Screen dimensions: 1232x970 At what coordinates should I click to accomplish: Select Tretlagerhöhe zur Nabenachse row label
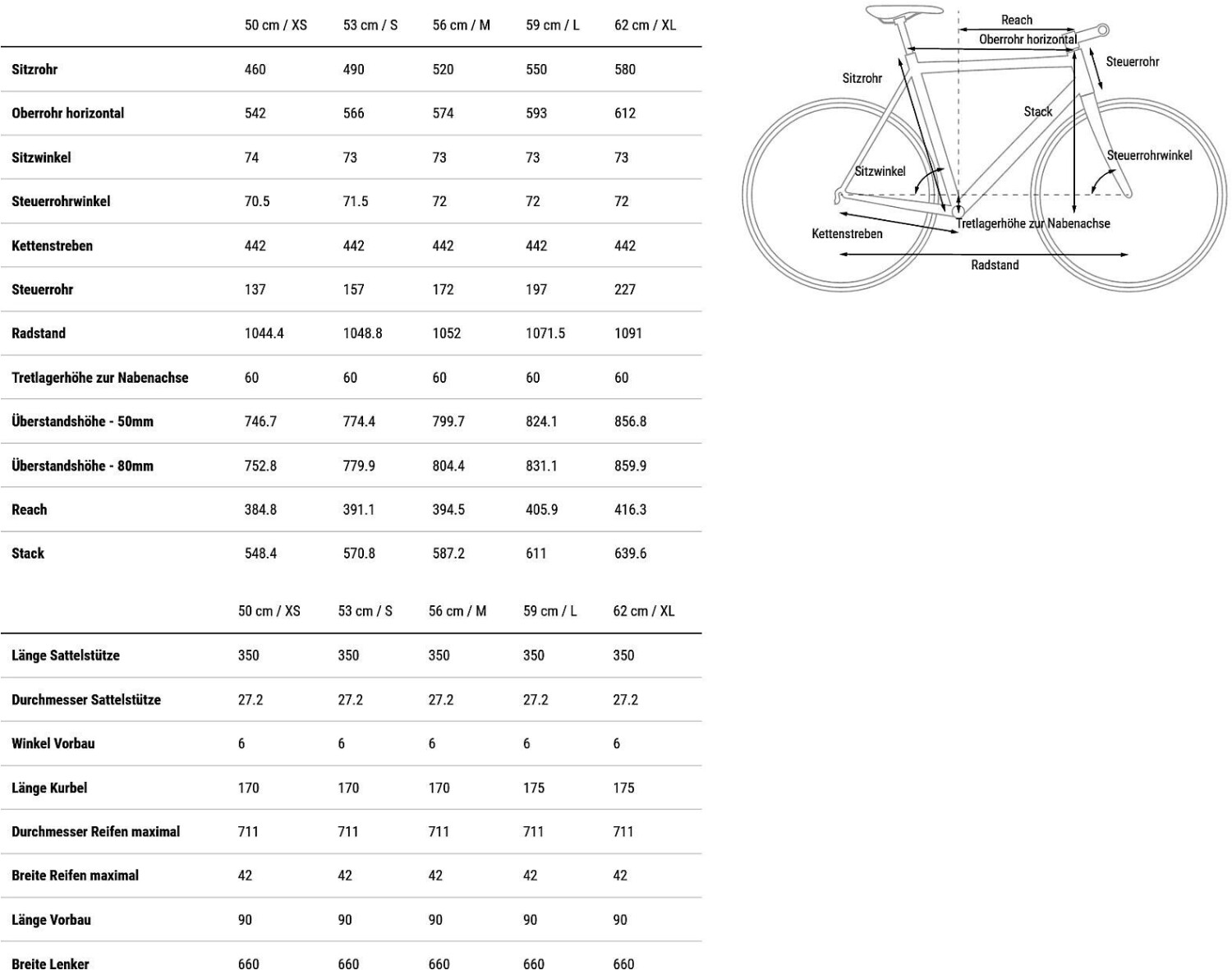tap(99, 378)
